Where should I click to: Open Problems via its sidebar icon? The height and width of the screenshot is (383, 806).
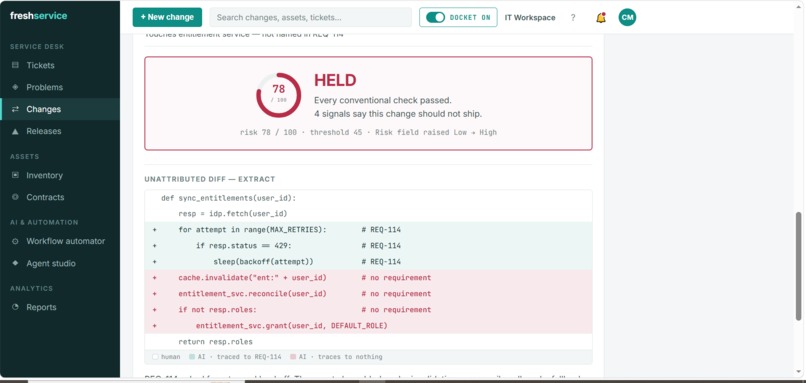pyautogui.click(x=15, y=87)
